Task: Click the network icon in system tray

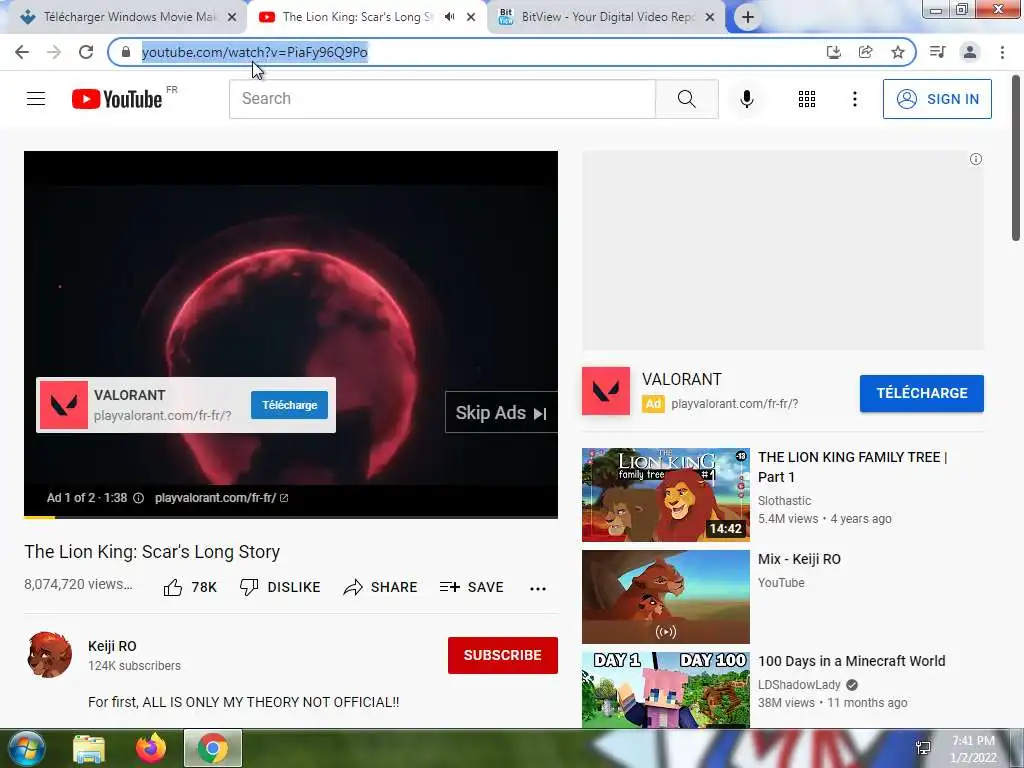Action: 923,748
